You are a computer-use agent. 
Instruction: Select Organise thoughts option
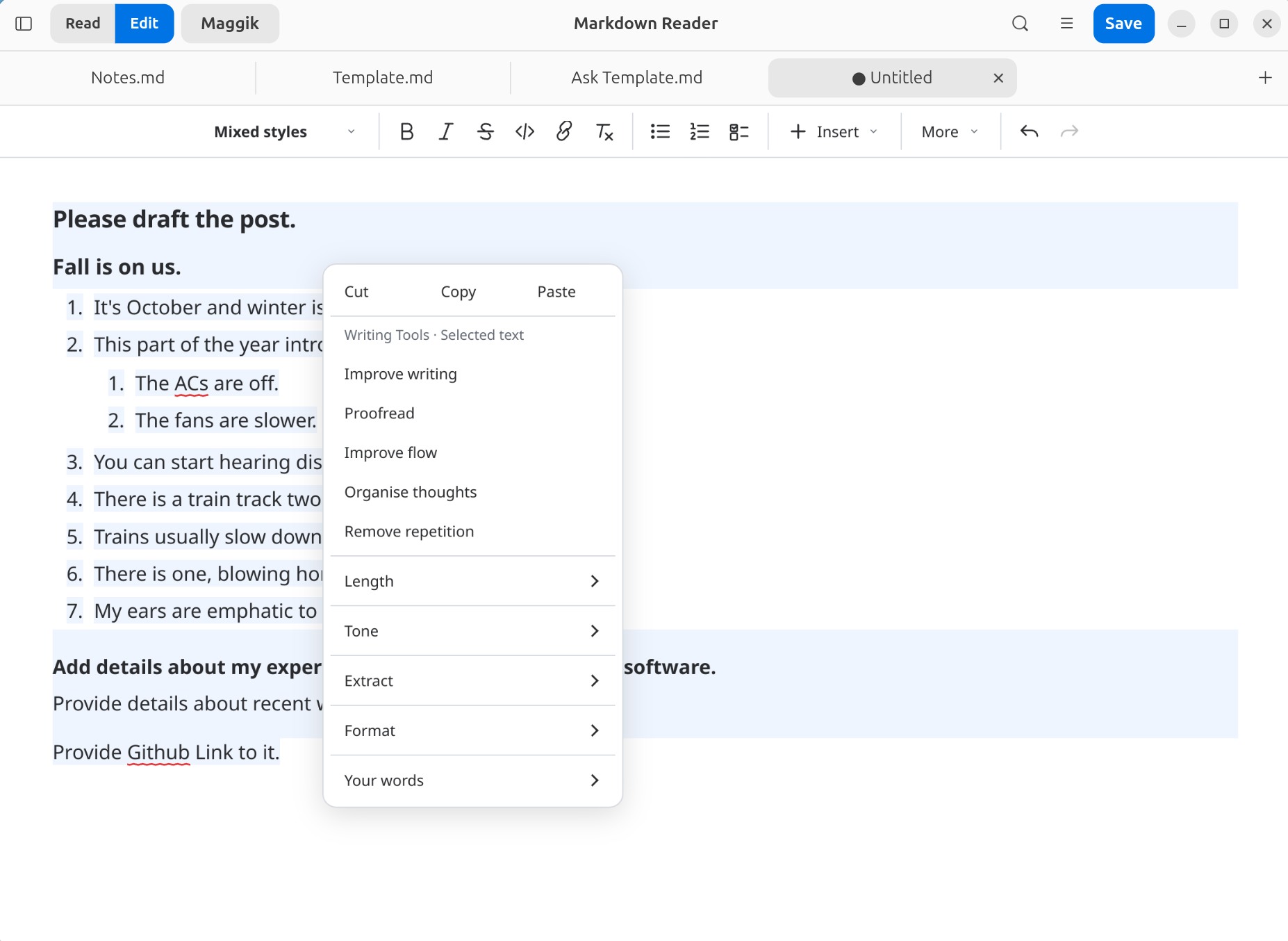pos(472,492)
